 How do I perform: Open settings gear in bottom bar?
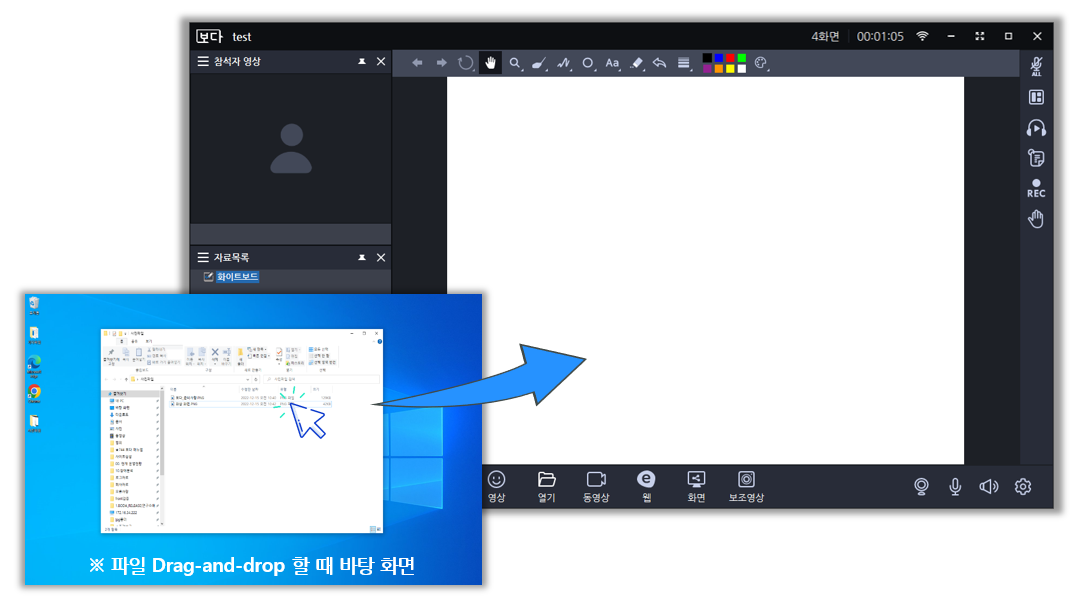(x=1023, y=487)
